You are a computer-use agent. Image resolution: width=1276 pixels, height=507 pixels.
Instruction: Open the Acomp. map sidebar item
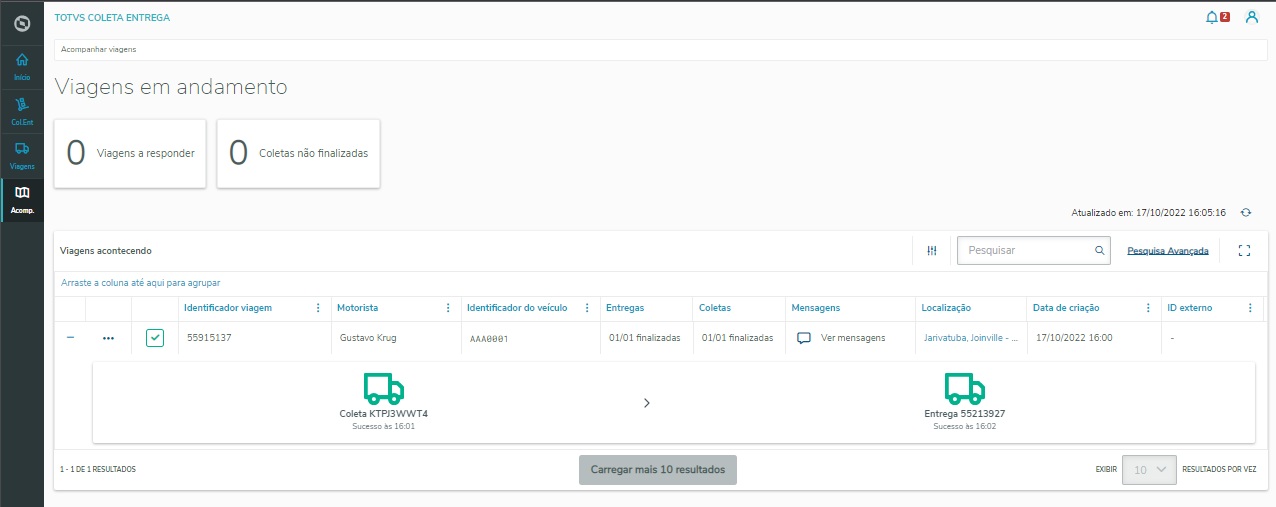[22, 200]
